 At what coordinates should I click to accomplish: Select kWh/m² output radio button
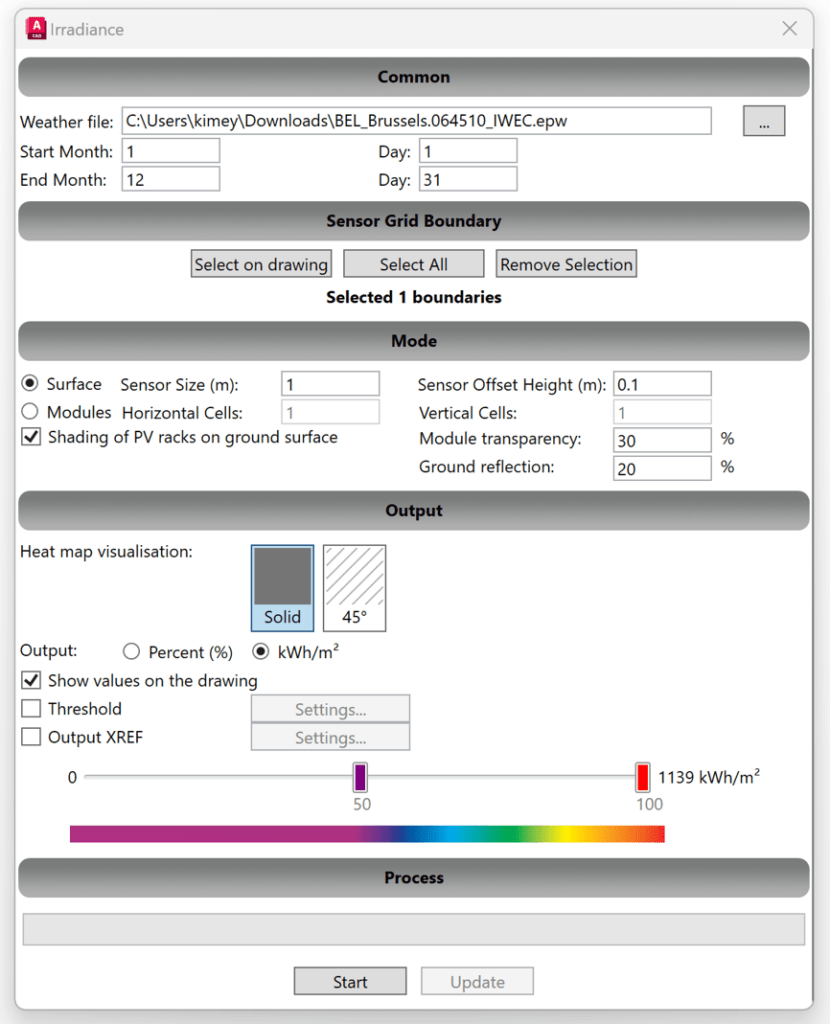(261, 651)
